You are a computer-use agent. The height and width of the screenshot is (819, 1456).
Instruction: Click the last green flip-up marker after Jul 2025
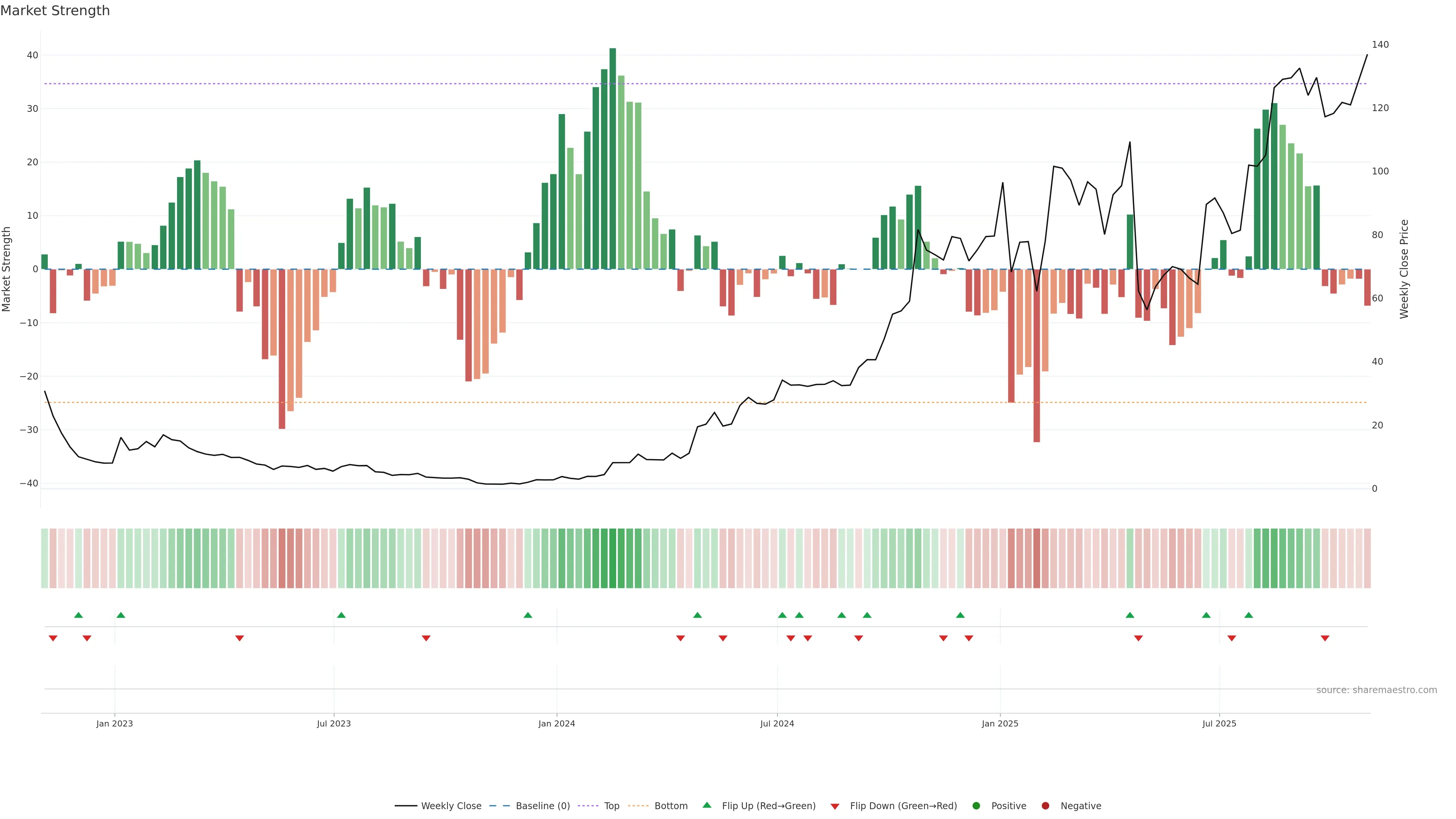tap(1249, 615)
